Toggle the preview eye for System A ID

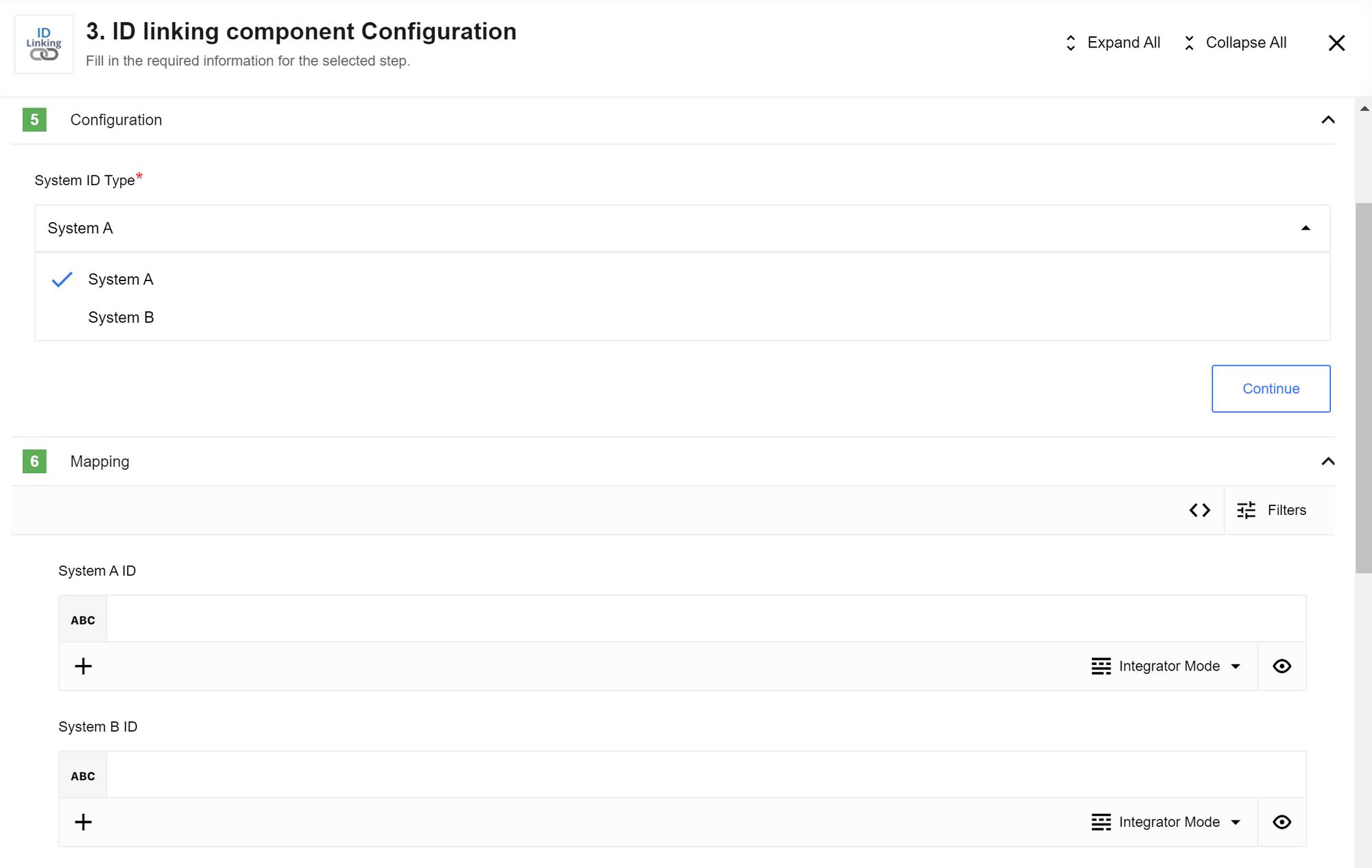pos(1281,666)
